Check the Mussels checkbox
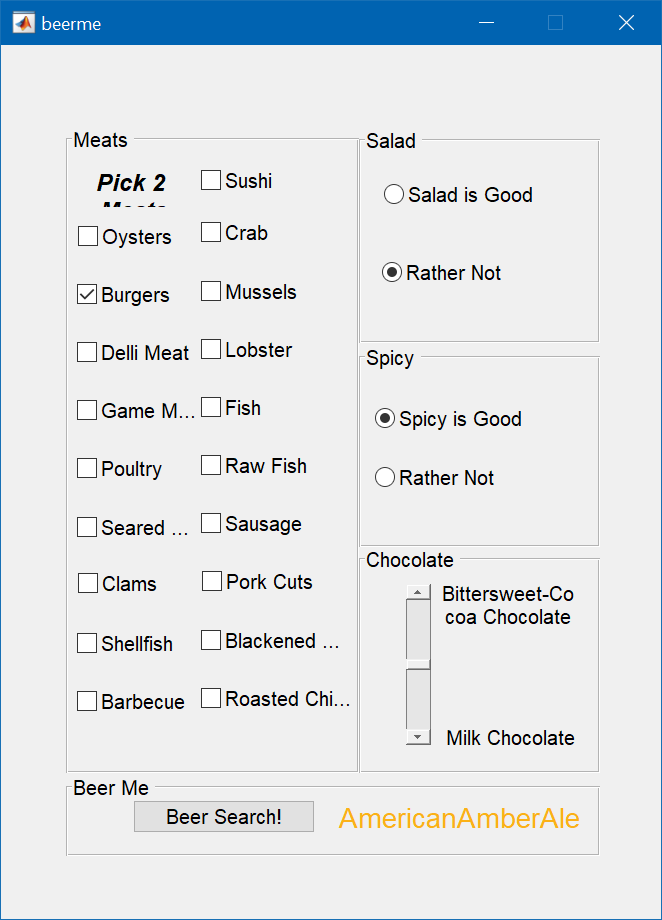Viewport: 662px width, 920px height. coord(211,291)
